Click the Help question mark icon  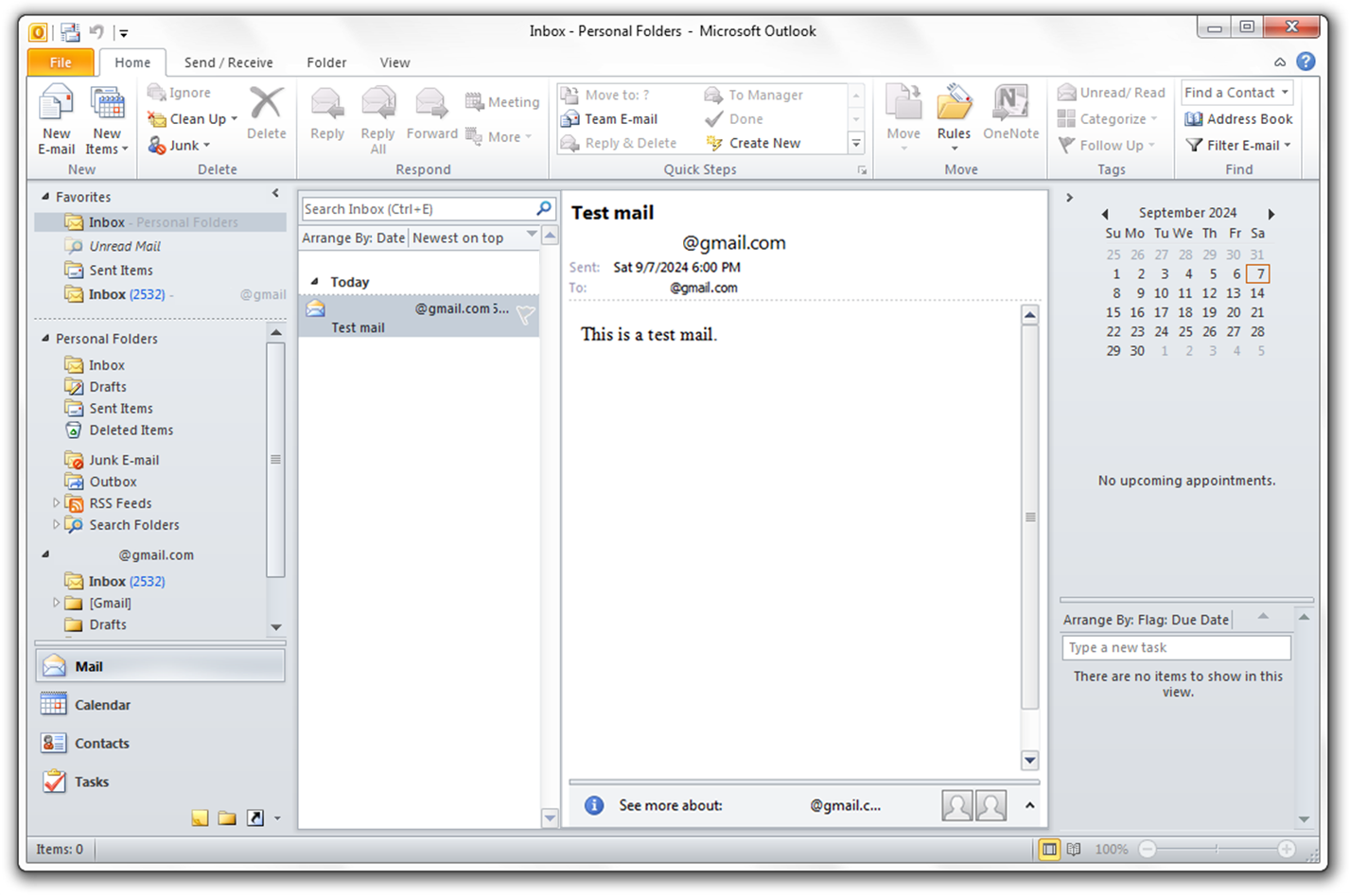(1306, 61)
